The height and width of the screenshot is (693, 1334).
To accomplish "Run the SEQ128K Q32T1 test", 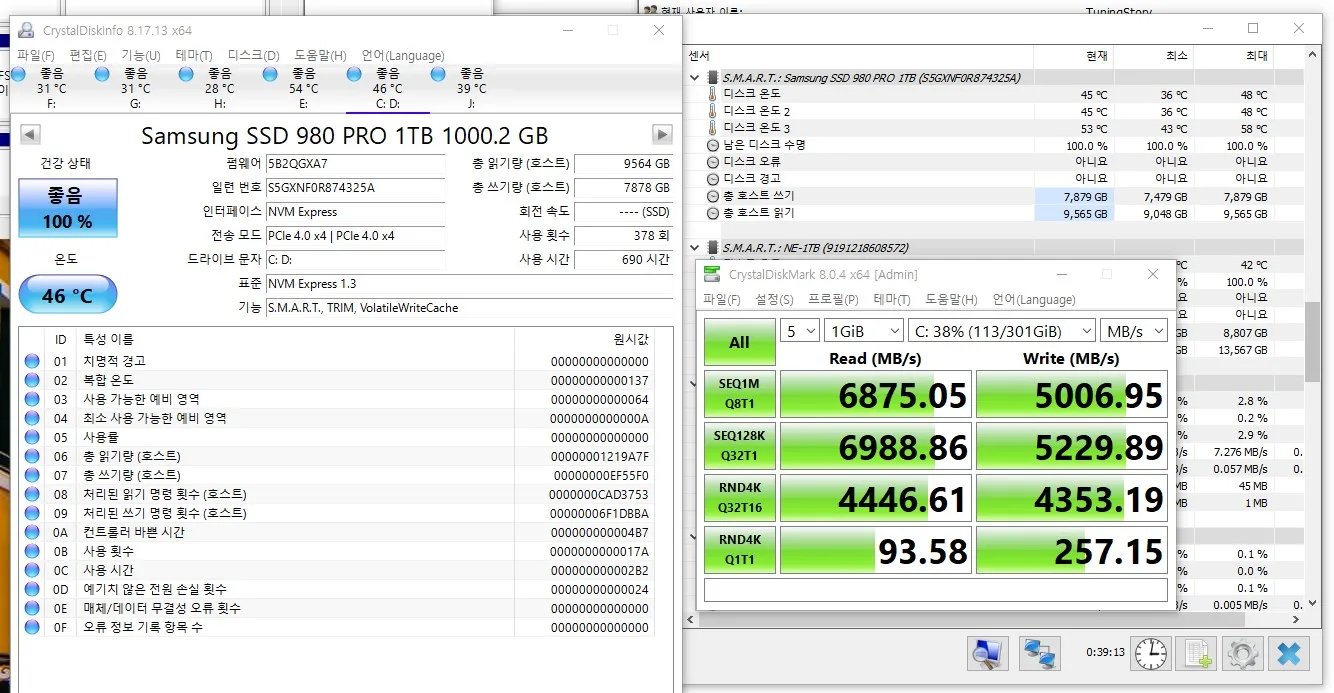I will point(739,446).
